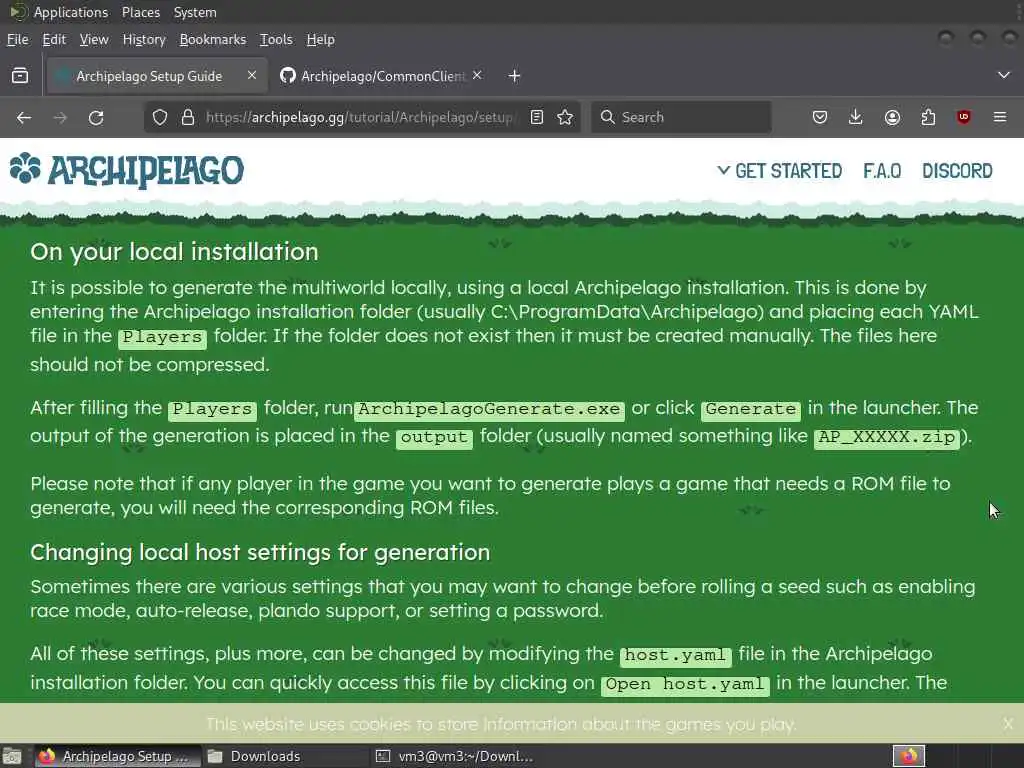The image size is (1024, 768).
Task: Click the magnifier icon in search box
Action: pos(607,118)
